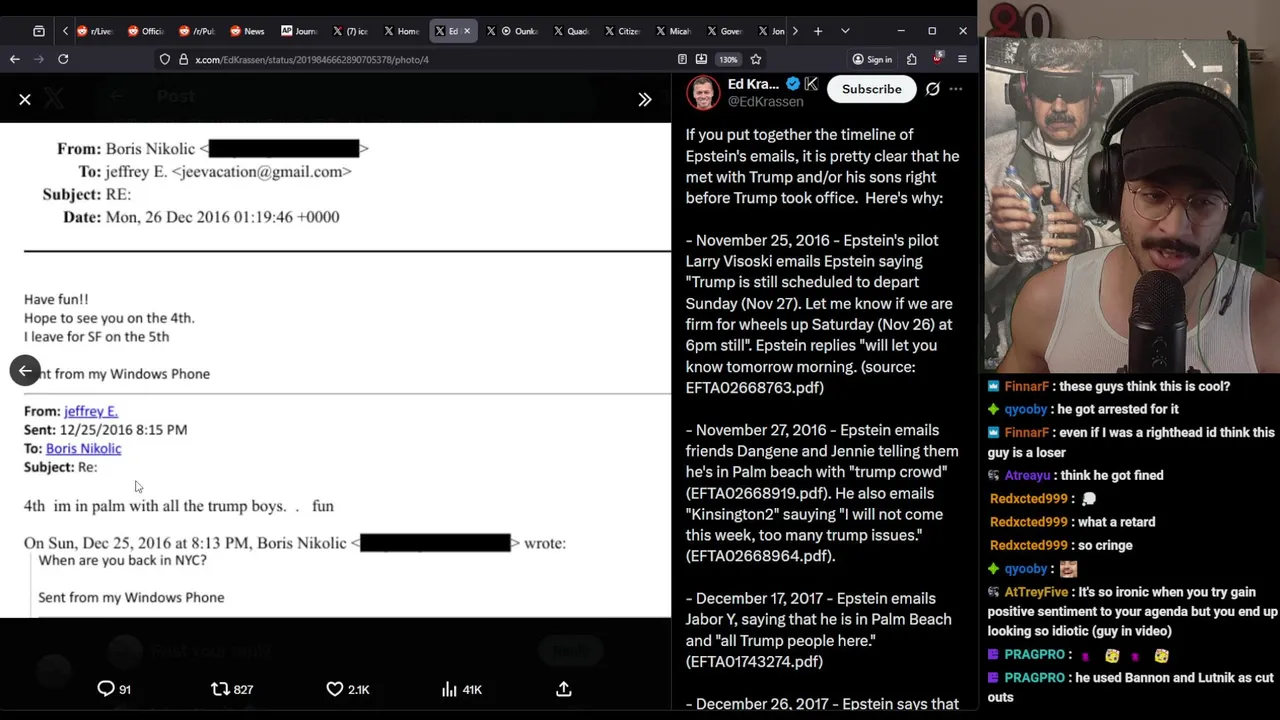
Task: Toggle reader view in the address bar
Action: [682, 59]
